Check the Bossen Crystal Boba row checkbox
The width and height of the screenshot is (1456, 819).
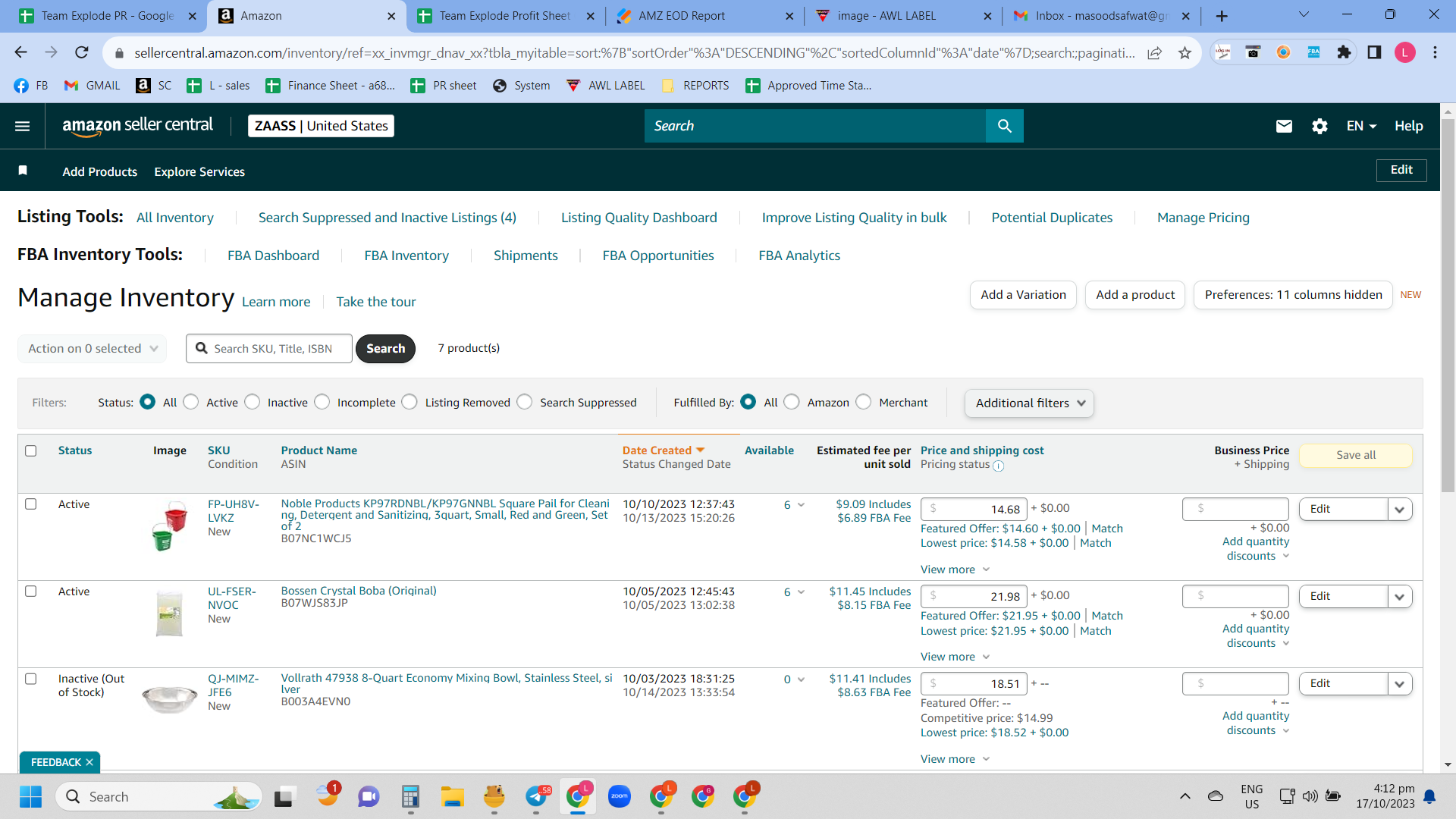pyautogui.click(x=31, y=591)
